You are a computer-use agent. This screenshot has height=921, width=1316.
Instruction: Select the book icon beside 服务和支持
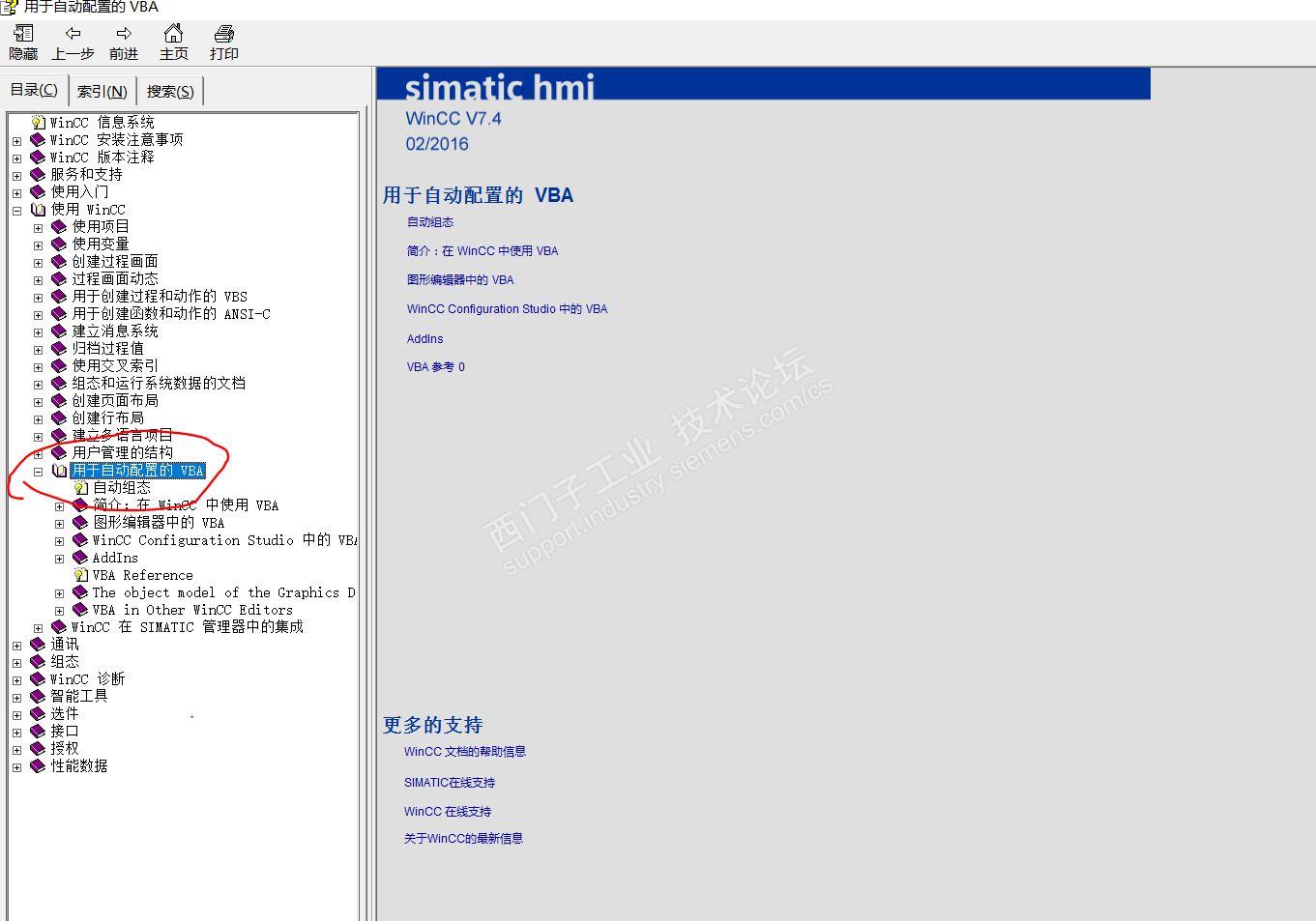[x=38, y=175]
